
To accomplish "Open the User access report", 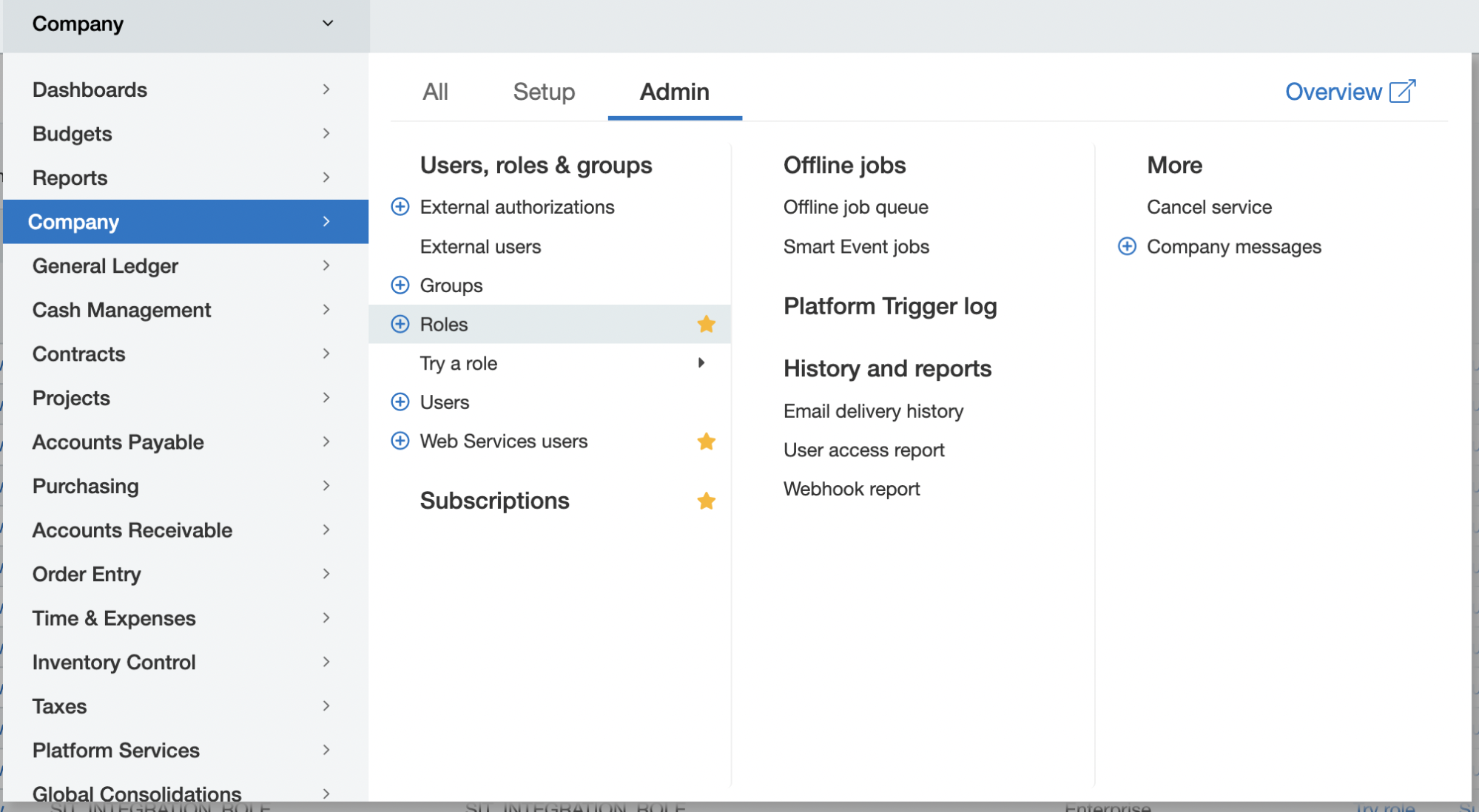I will [863, 449].
